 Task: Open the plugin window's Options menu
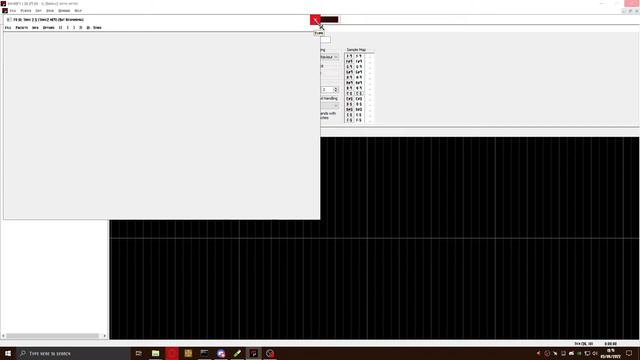pyautogui.click(x=49, y=28)
